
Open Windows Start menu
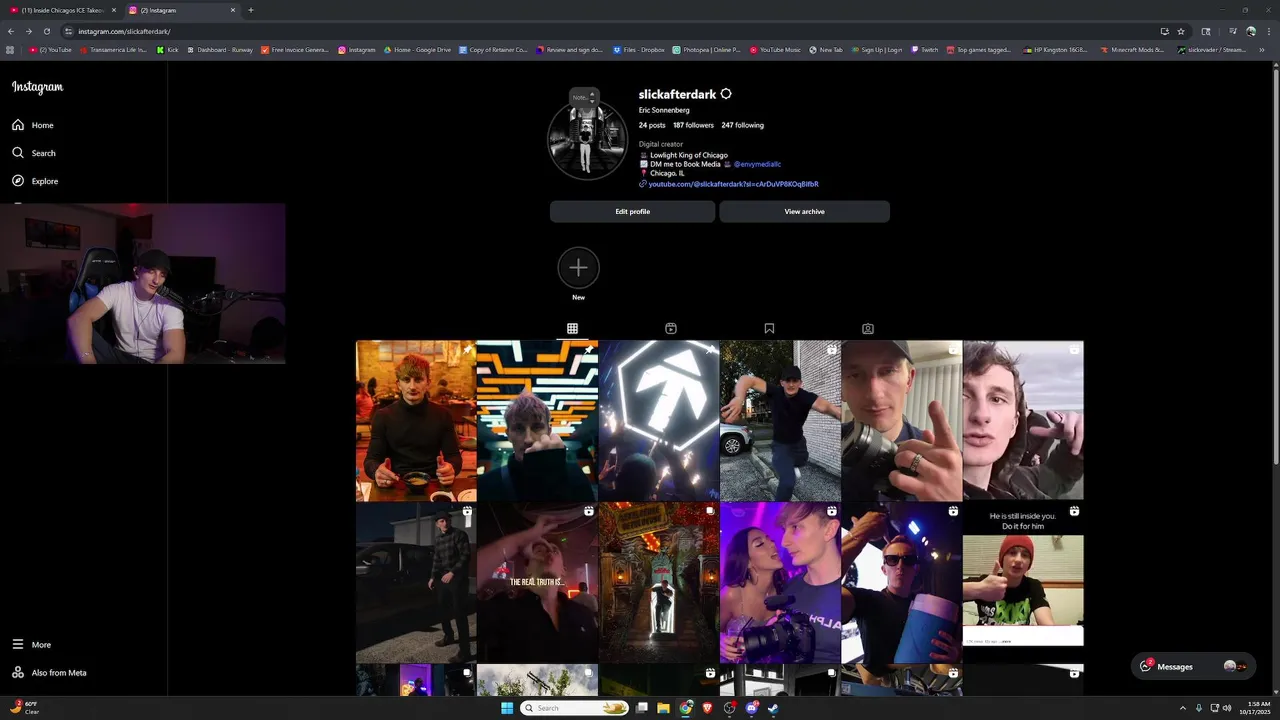pos(507,708)
